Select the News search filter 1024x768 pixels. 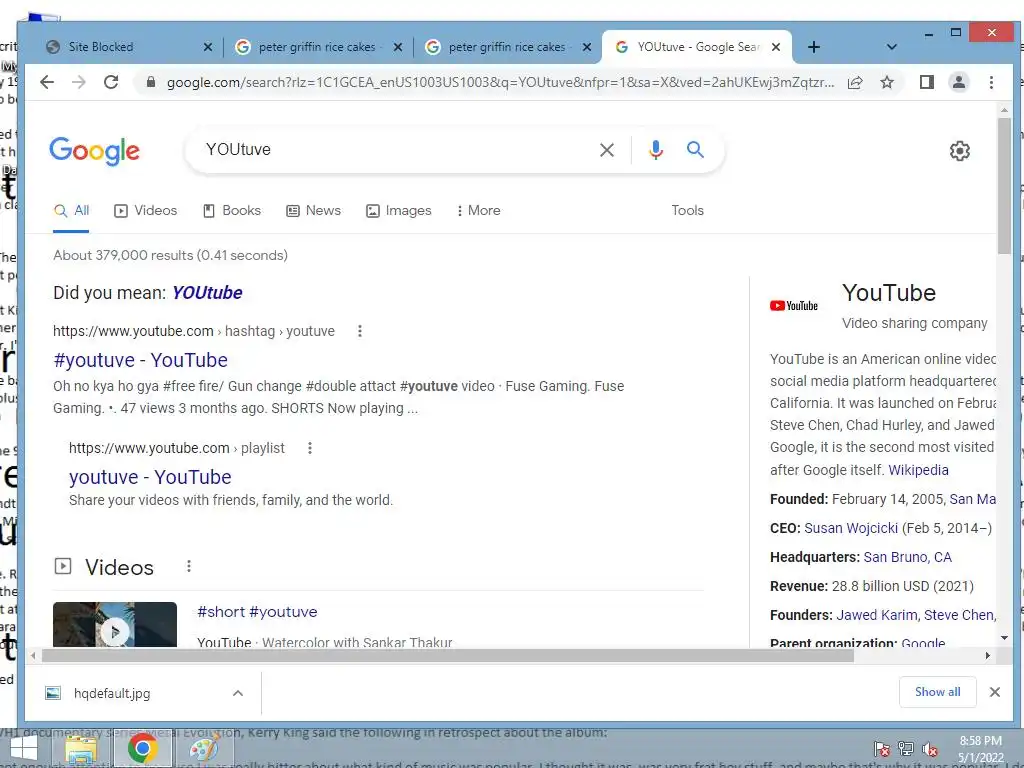(314, 211)
